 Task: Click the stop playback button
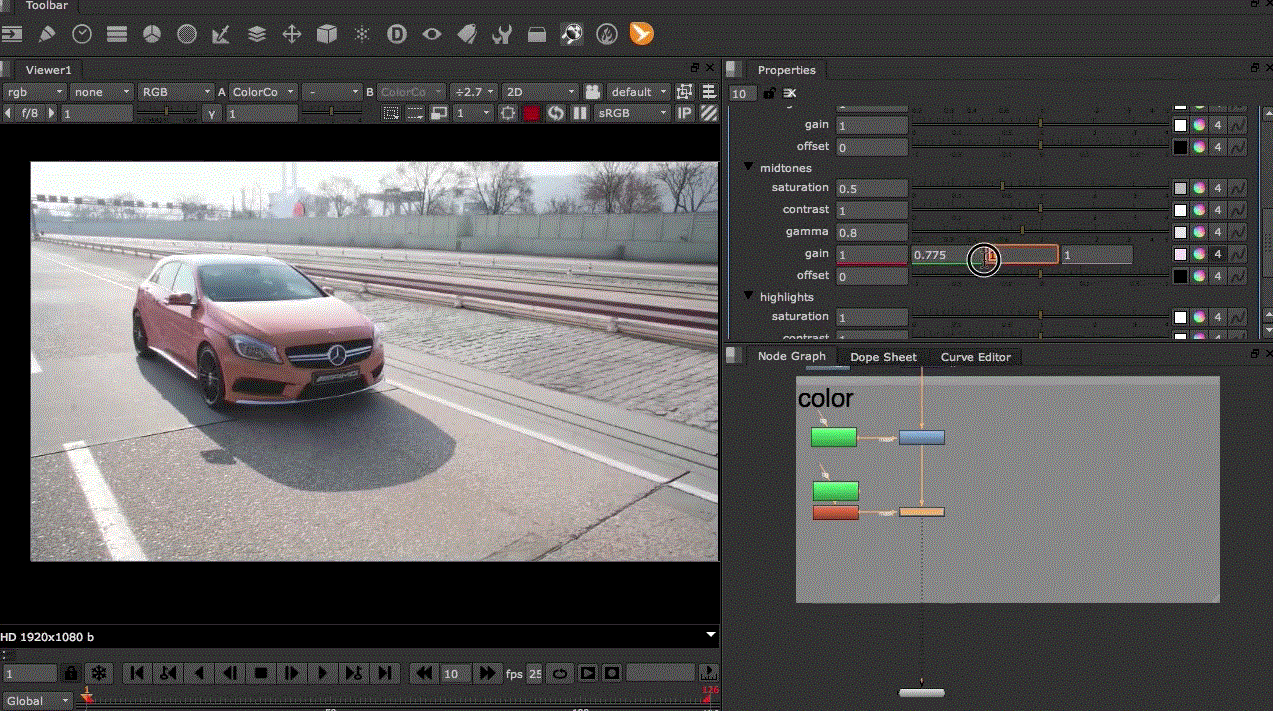point(261,674)
